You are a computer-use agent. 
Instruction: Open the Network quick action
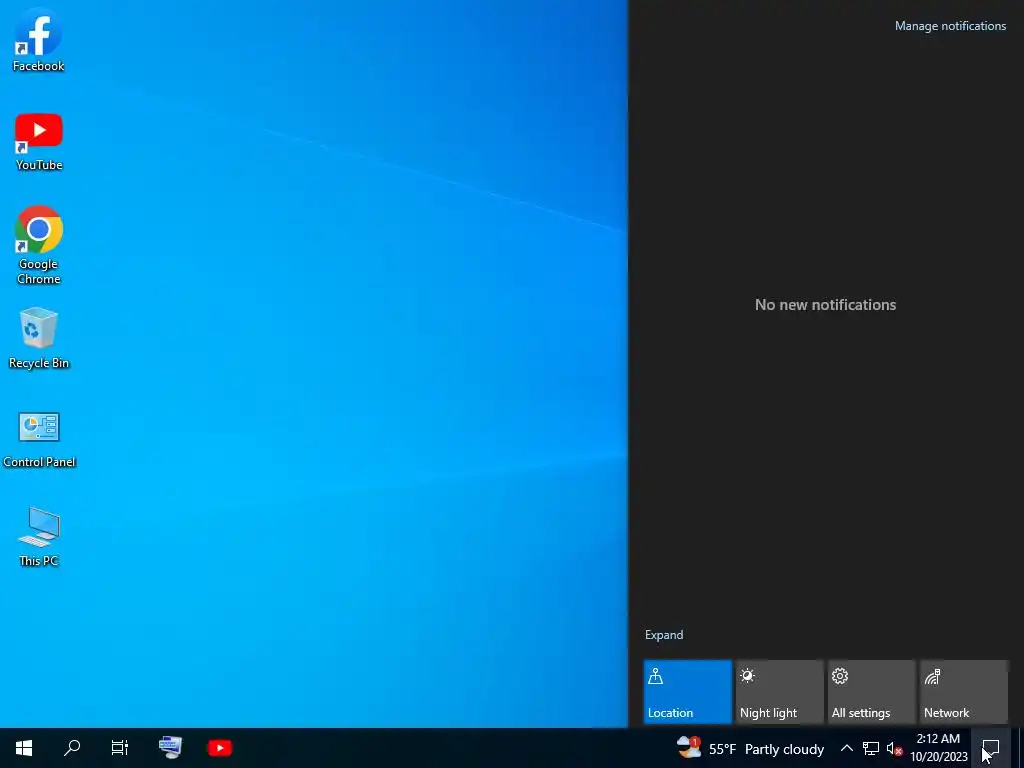pos(964,692)
